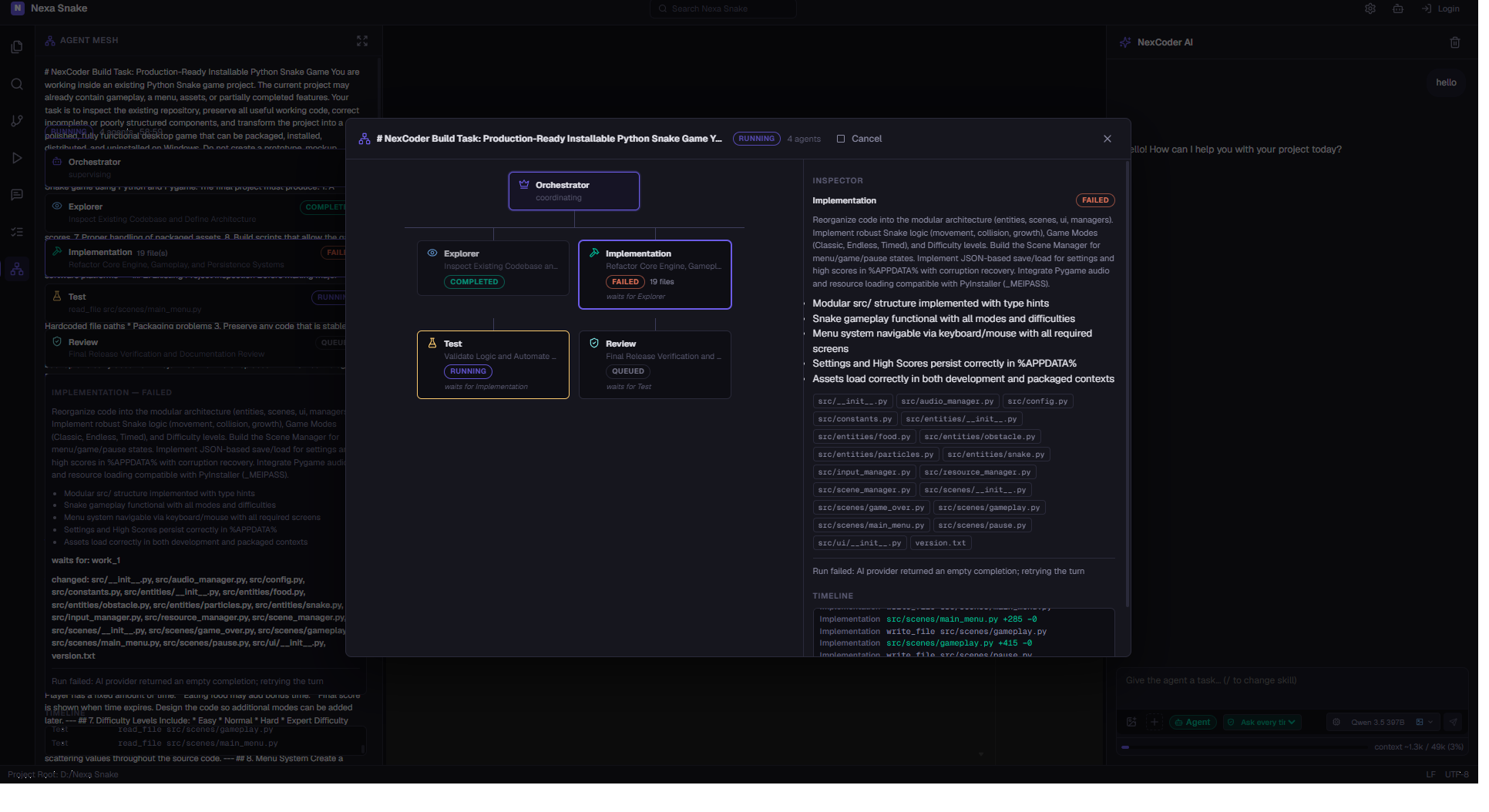Screen dimensions: 1489x812
Task: Toggle the Agent mode pill
Action: pos(1193,722)
